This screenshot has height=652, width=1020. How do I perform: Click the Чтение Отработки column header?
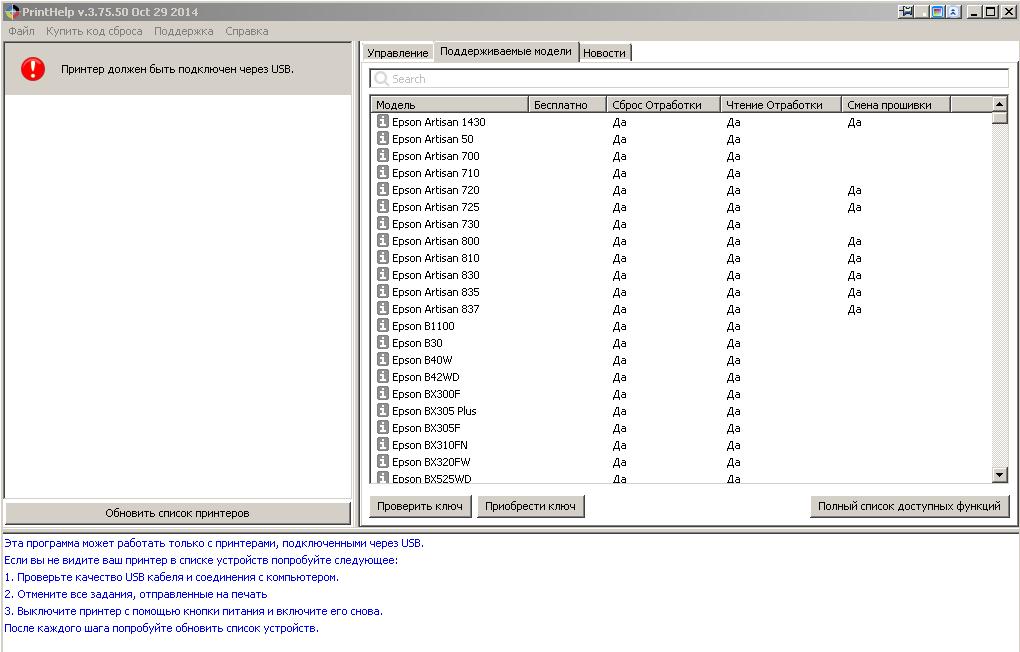click(x=781, y=105)
